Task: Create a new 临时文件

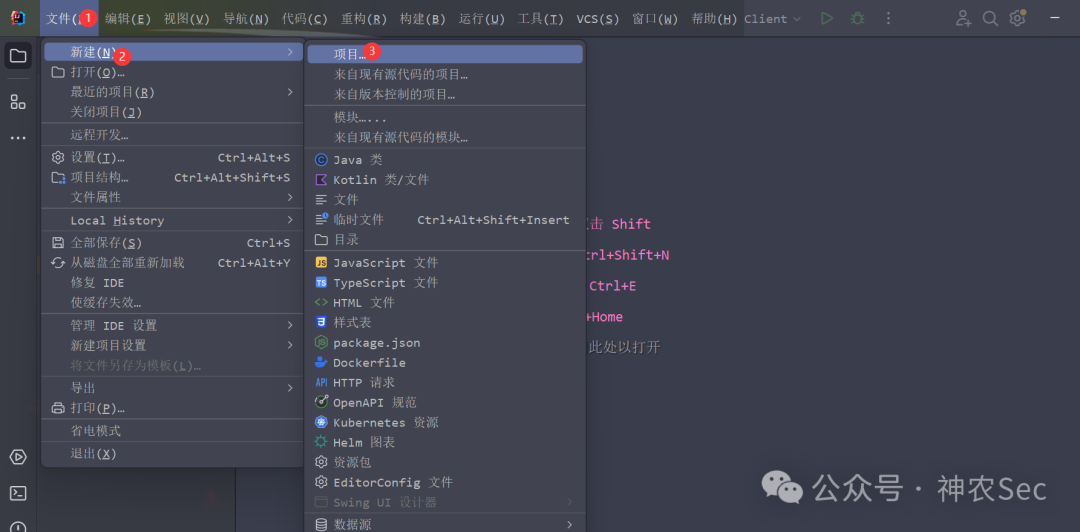Action: [x=445, y=220]
